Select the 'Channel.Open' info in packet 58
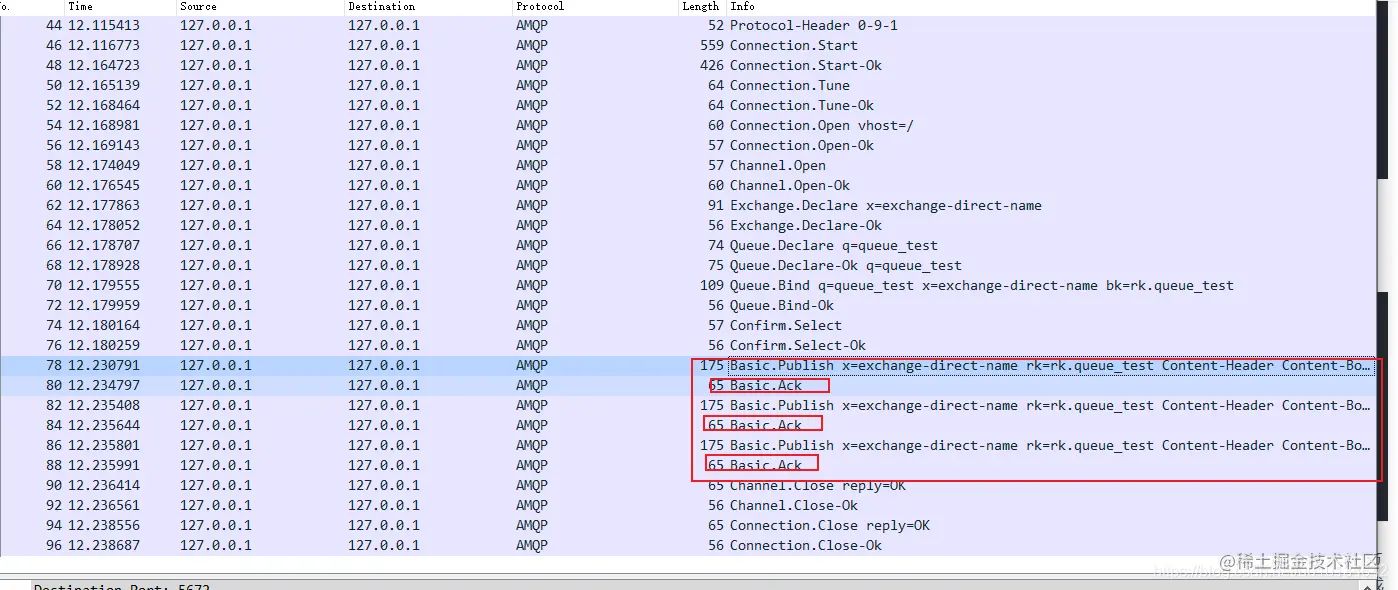 (x=778, y=165)
